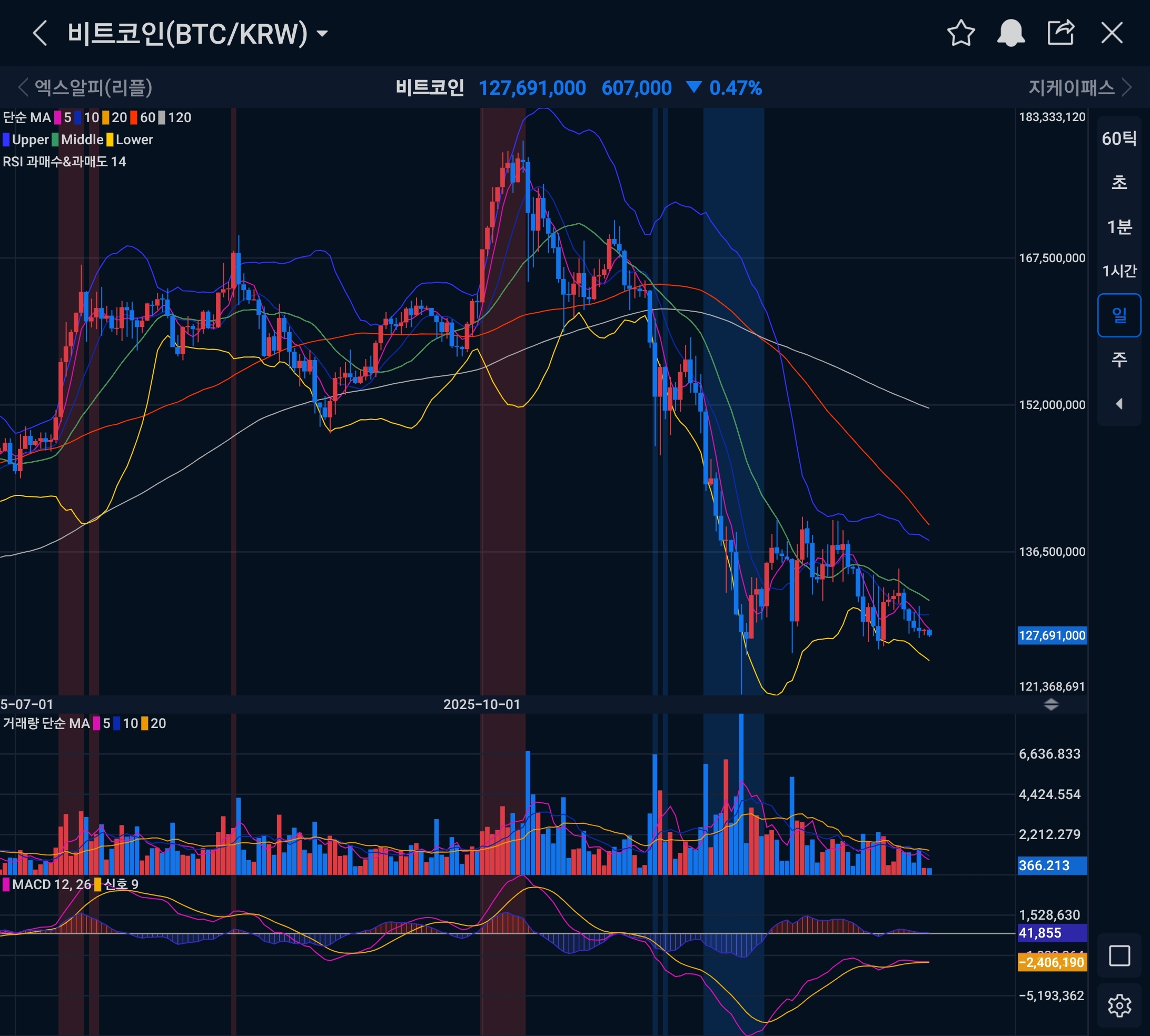Toggle fullscreen square icon

1119,956
